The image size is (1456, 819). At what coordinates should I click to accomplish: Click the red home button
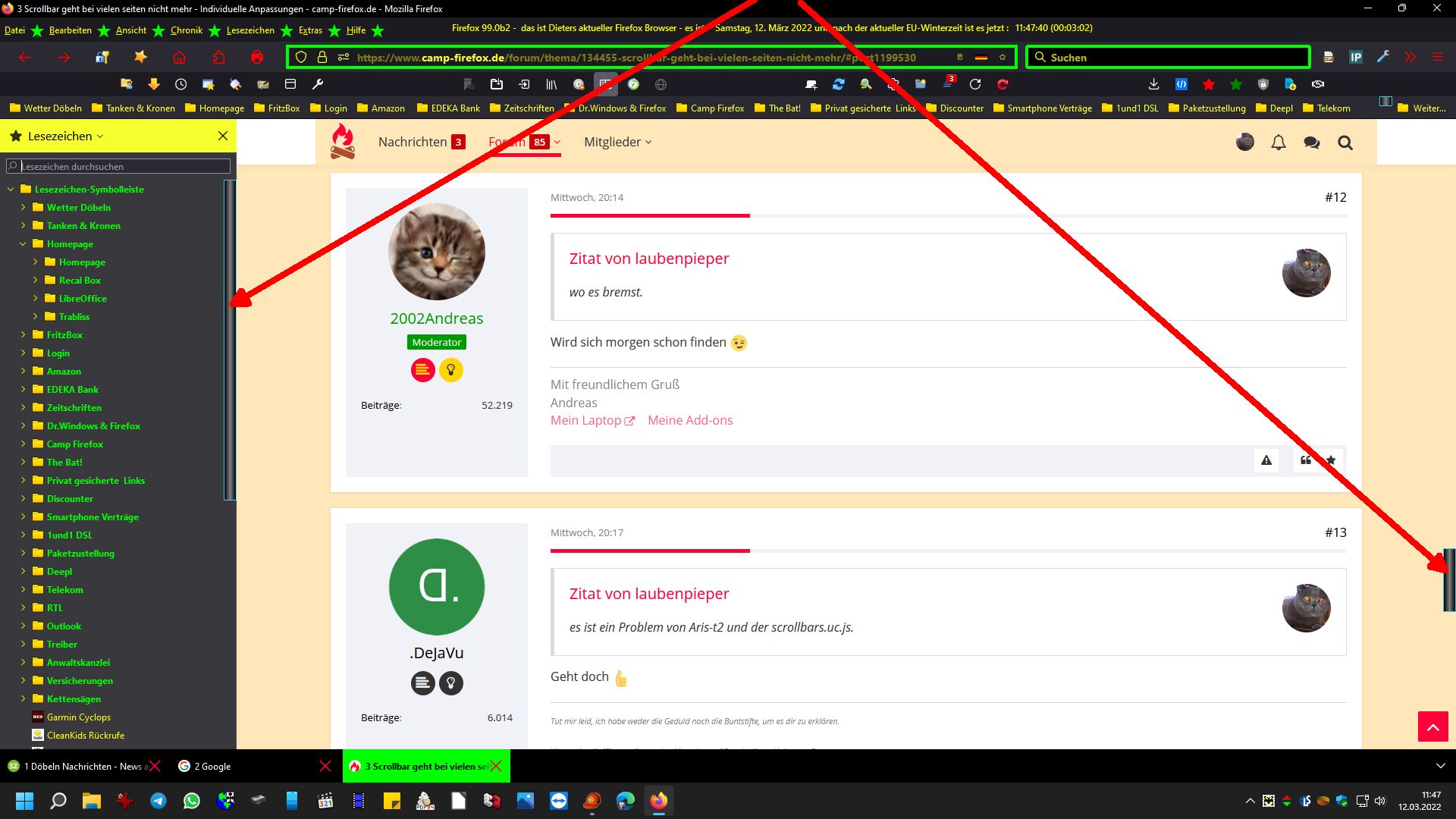pos(179,58)
